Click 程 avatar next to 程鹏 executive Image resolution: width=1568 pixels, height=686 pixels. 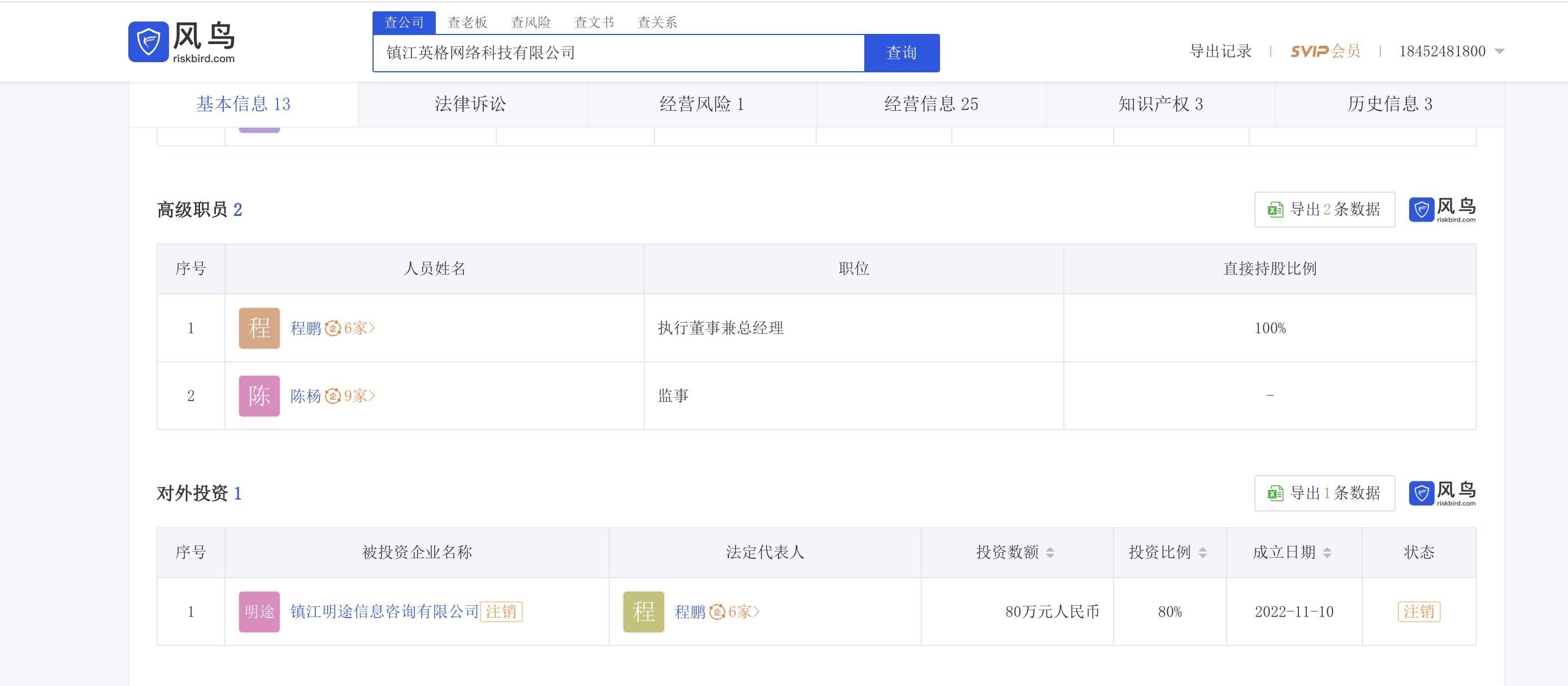click(x=259, y=328)
